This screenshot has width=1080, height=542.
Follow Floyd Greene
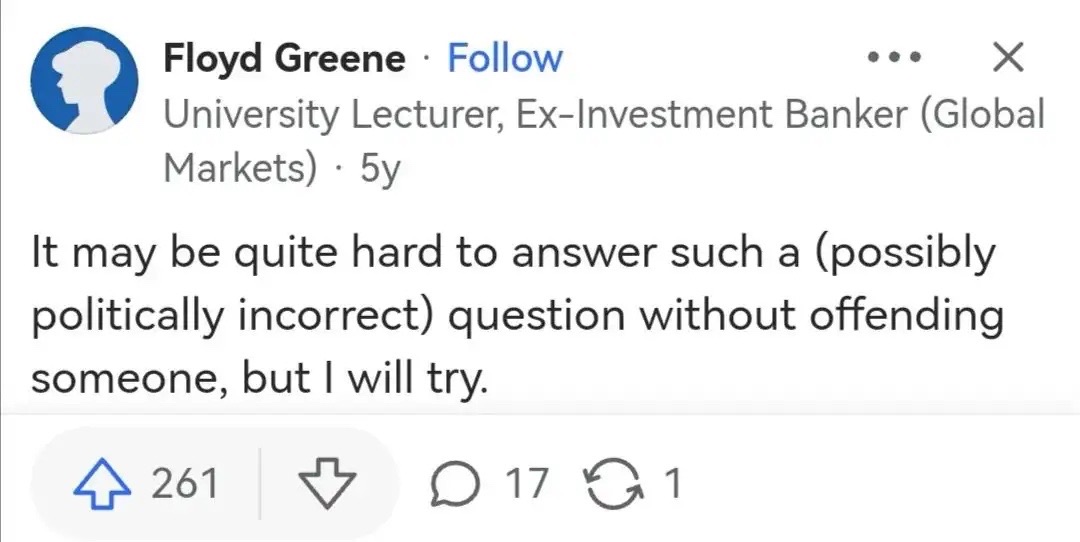pos(504,59)
